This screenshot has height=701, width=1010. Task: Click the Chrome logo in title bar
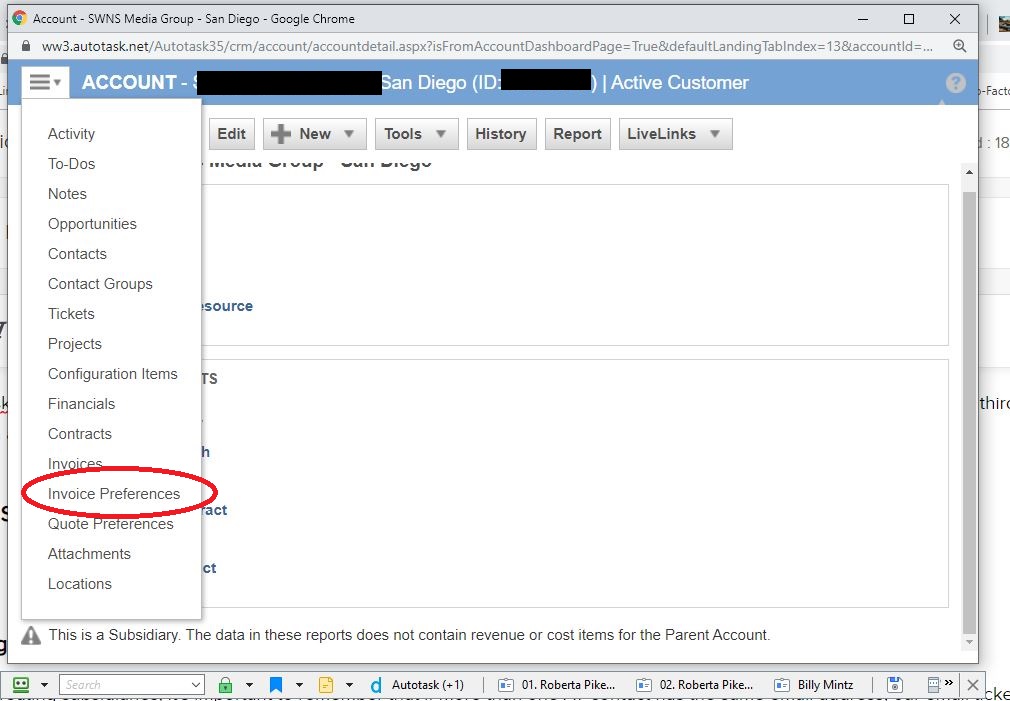[19, 19]
